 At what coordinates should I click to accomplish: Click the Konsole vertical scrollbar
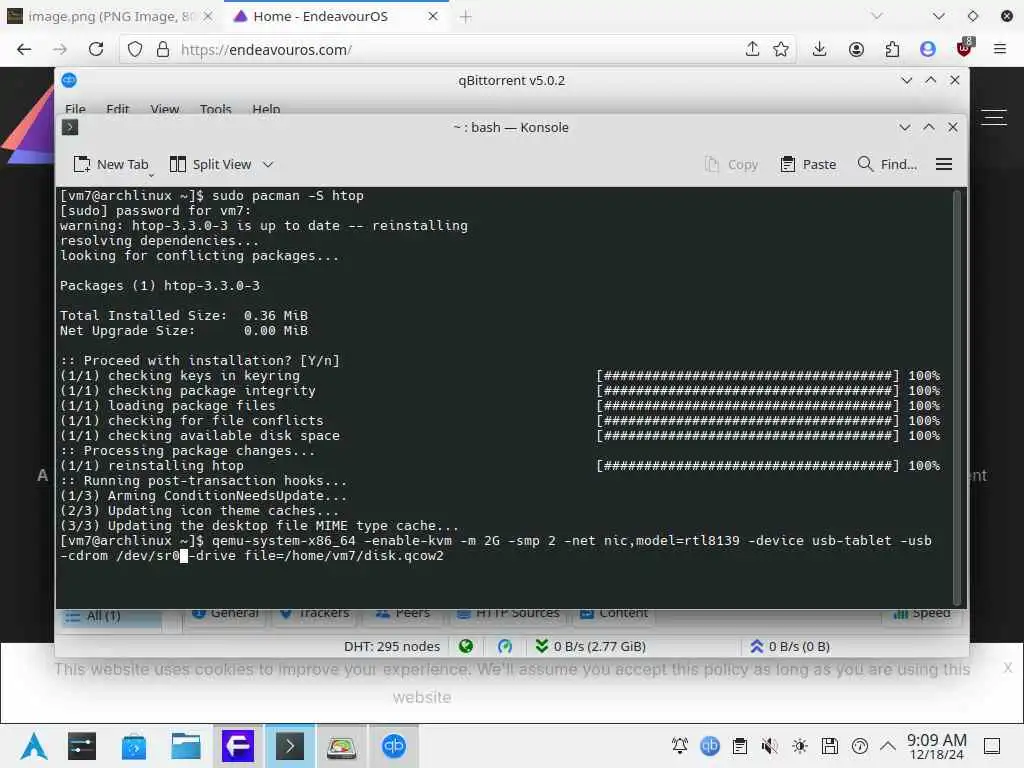[957, 397]
